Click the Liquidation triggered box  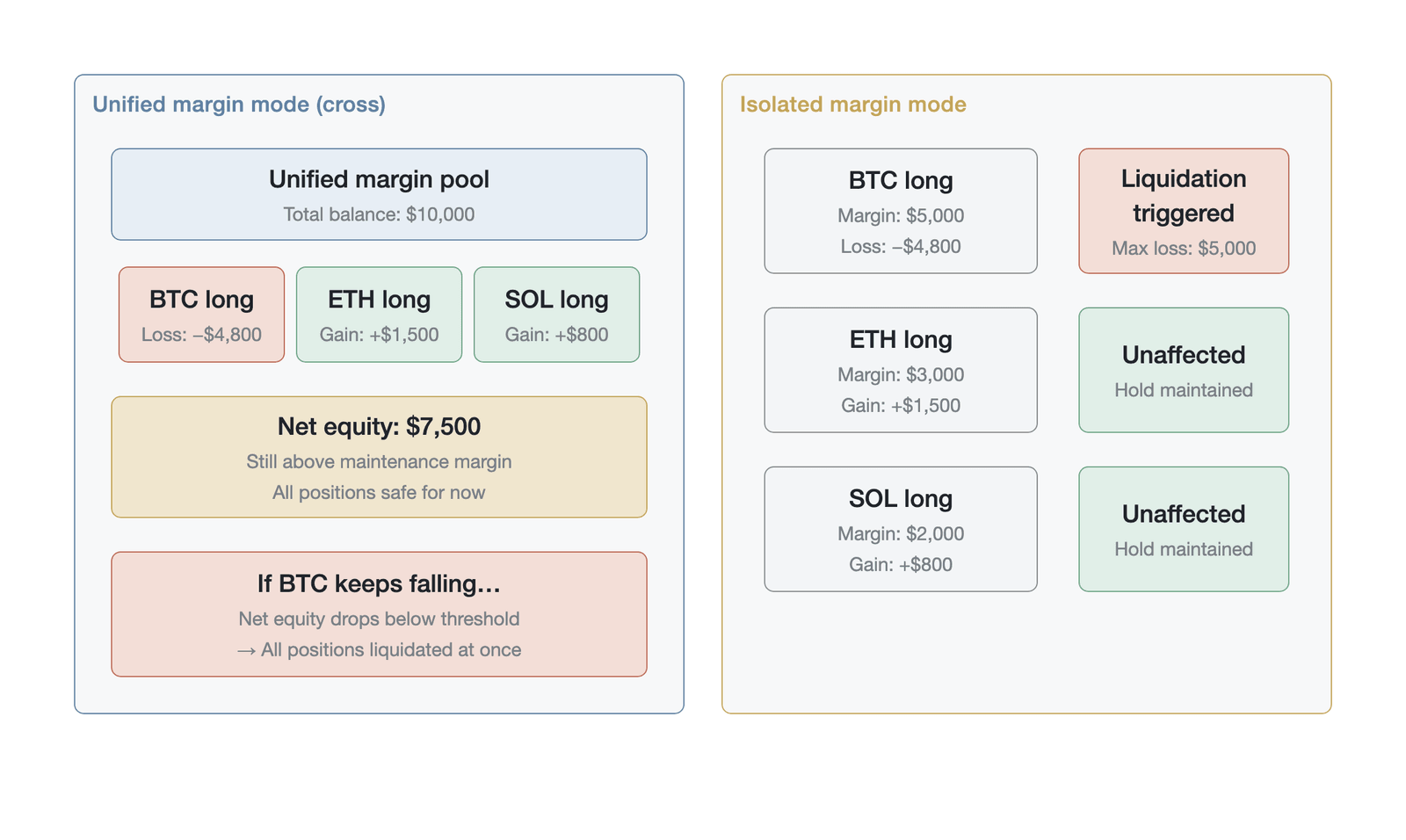click(1184, 211)
